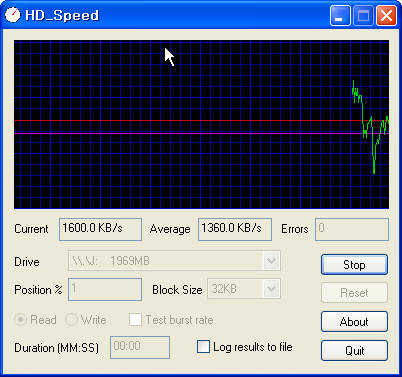Viewport: 402px width, 377px height.
Task: Click the Duration (MM:SS) field
Action: tap(140, 347)
